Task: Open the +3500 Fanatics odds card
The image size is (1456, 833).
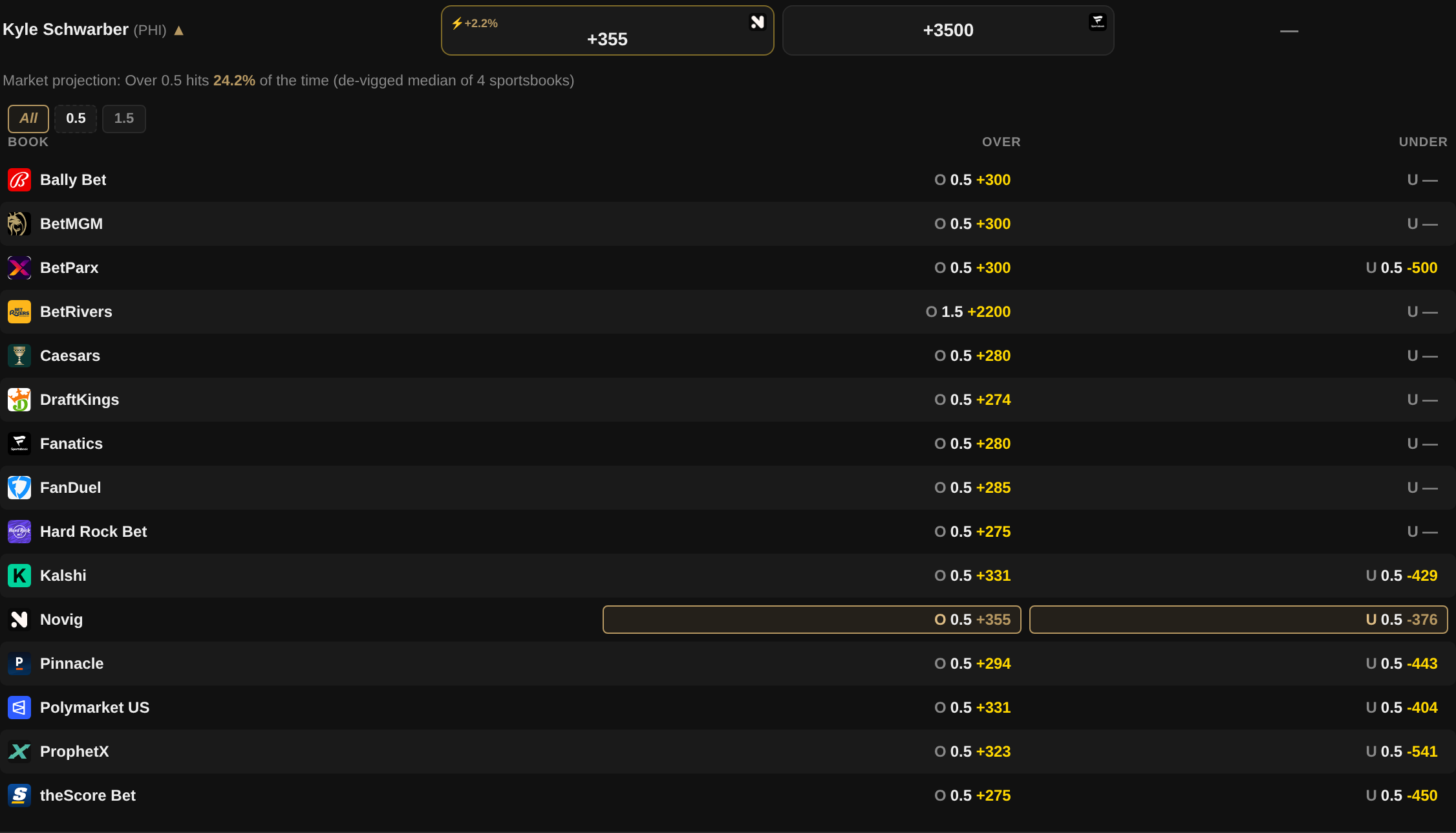Action: click(x=948, y=30)
